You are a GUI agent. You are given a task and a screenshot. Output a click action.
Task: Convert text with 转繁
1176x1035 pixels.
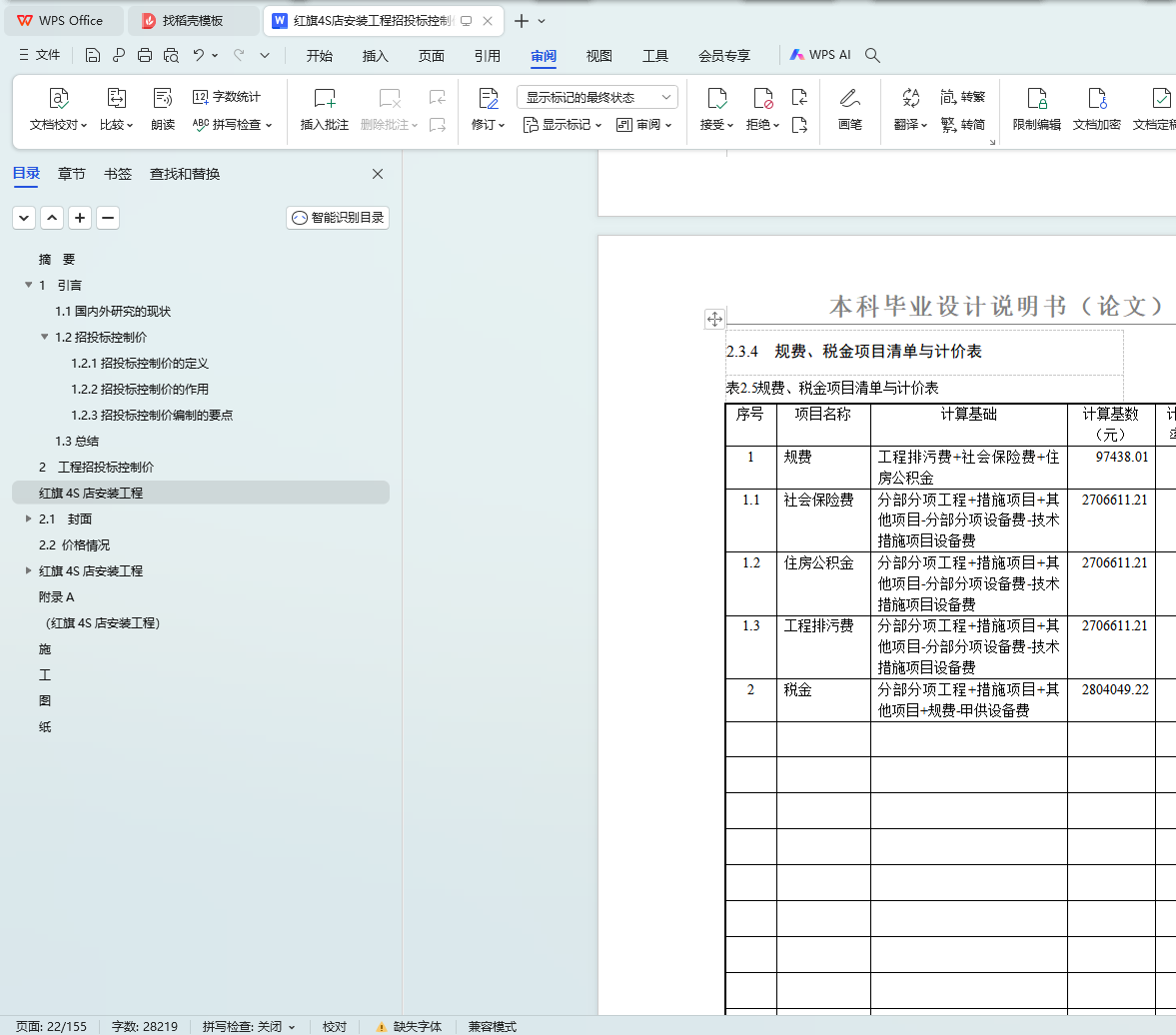(x=963, y=97)
